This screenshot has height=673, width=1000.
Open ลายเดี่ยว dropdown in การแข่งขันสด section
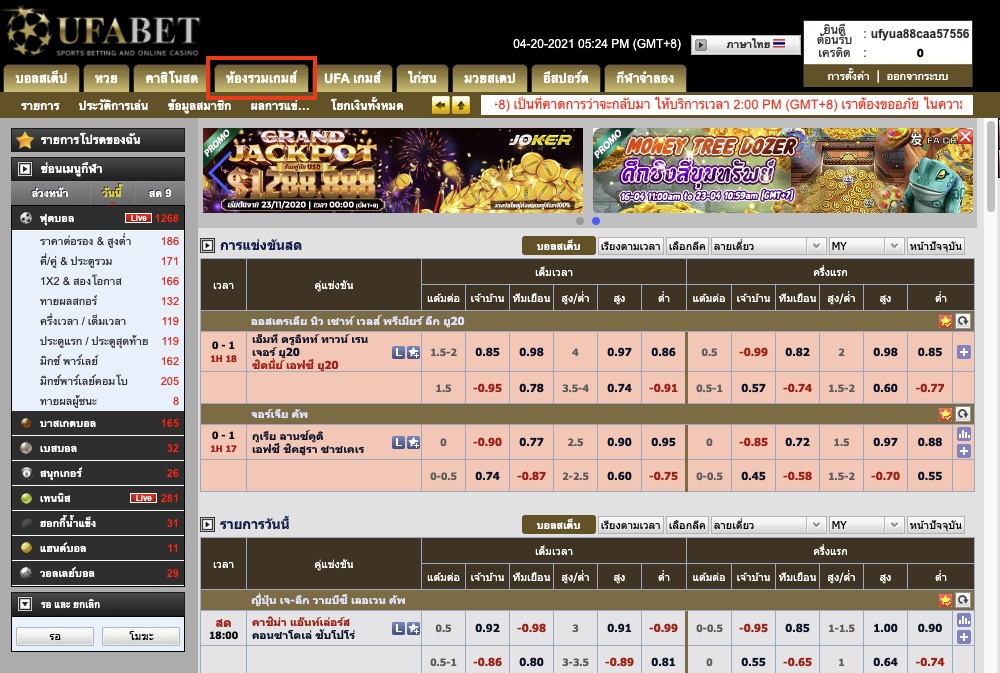(766, 246)
